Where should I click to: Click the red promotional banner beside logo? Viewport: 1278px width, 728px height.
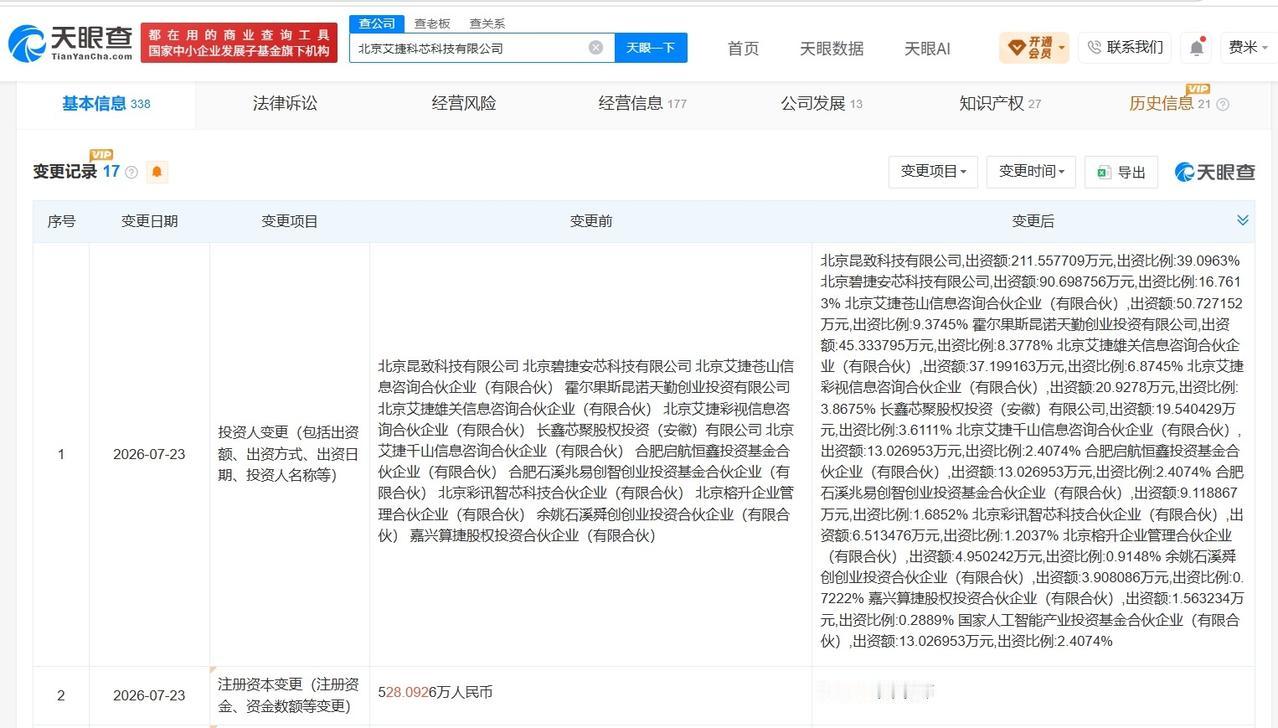pyautogui.click(x=239, y=43)
